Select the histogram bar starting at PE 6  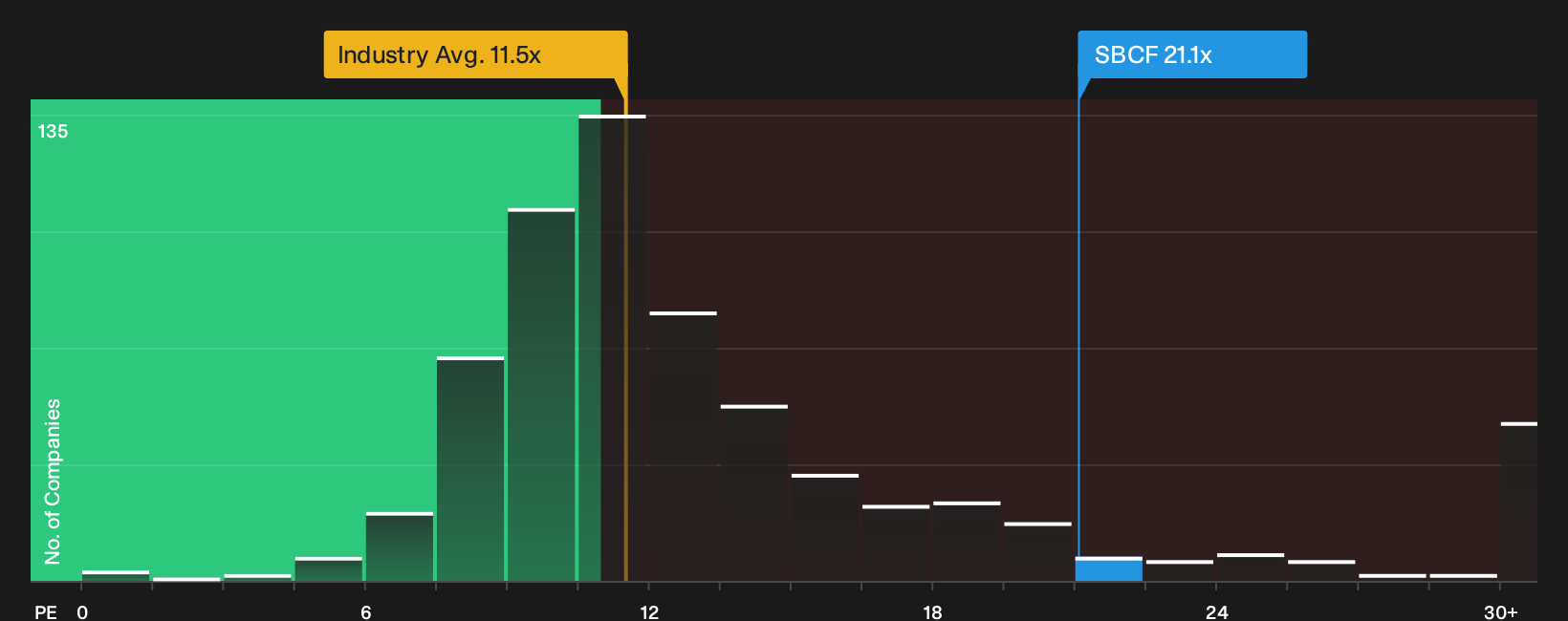400,547
